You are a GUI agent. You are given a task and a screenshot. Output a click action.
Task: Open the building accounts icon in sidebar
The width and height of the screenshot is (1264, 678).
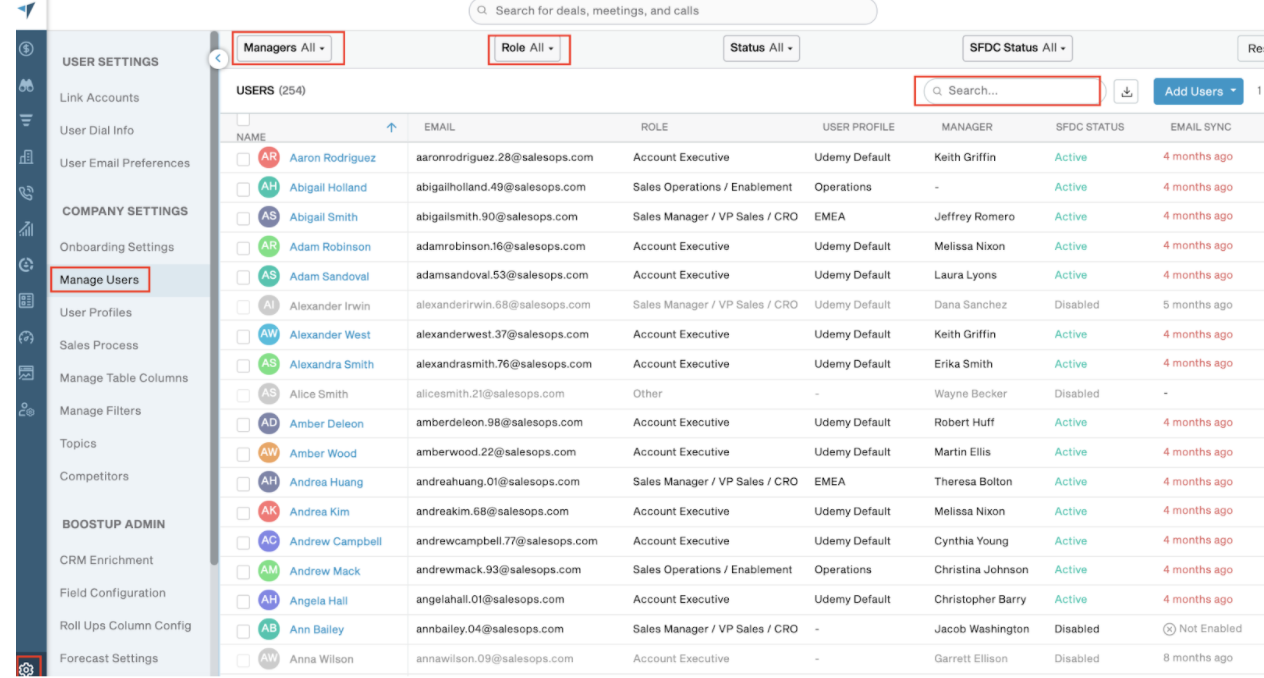(x=26, y=156)
